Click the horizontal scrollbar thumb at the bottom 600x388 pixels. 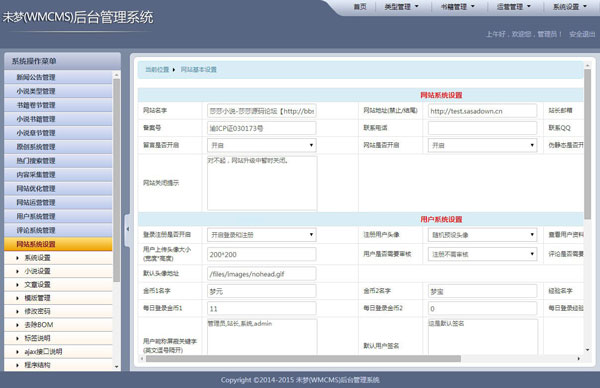[x=303, y=359]
